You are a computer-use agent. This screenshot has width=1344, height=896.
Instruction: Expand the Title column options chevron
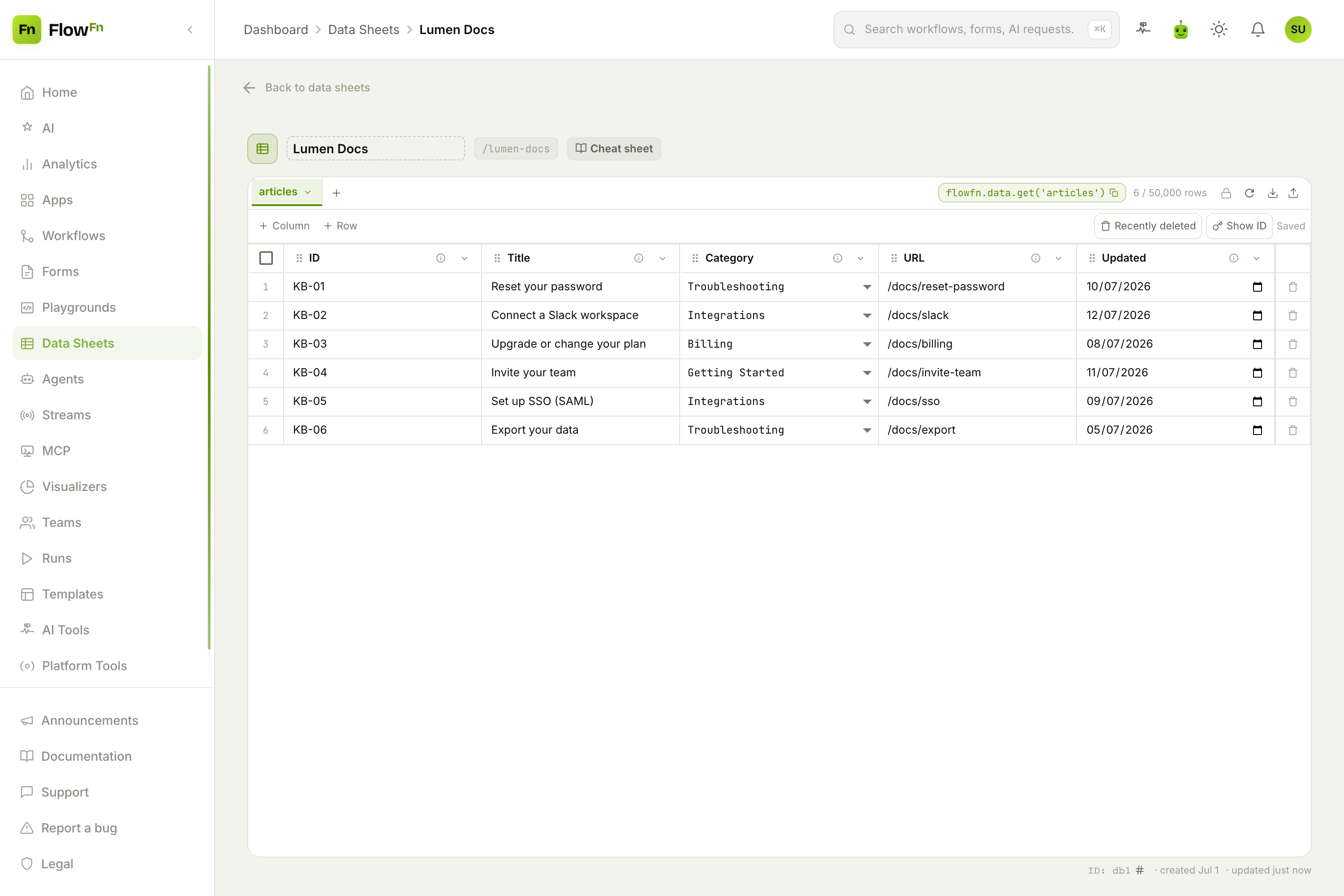pyautogui.click(x=663, y=258)
